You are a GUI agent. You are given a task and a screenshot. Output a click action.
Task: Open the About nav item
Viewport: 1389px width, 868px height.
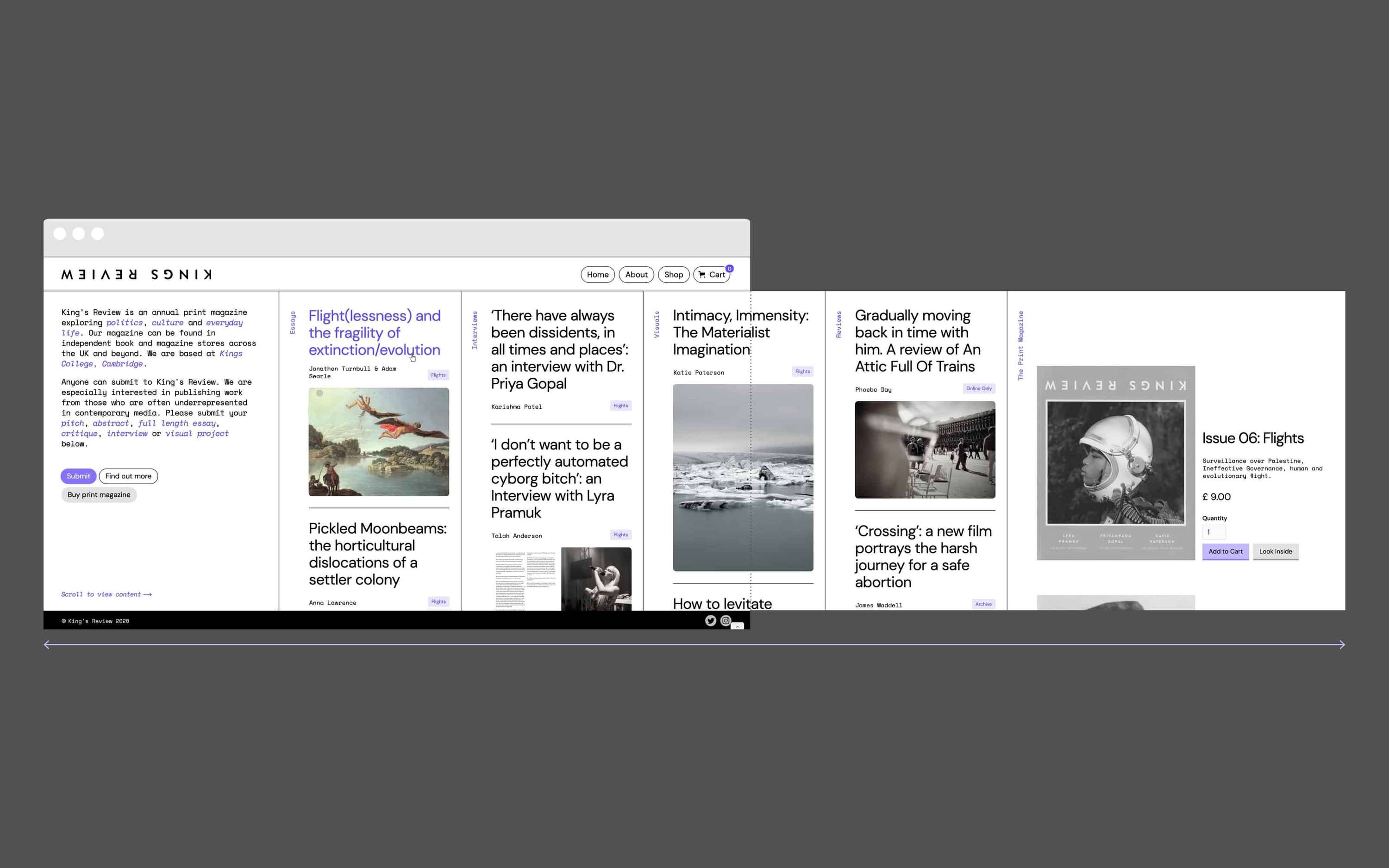coord(636,275)
